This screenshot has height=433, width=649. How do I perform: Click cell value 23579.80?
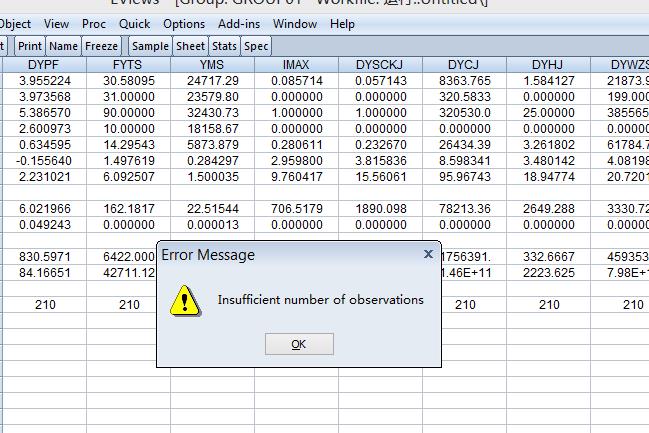click(x=213, y=97)
